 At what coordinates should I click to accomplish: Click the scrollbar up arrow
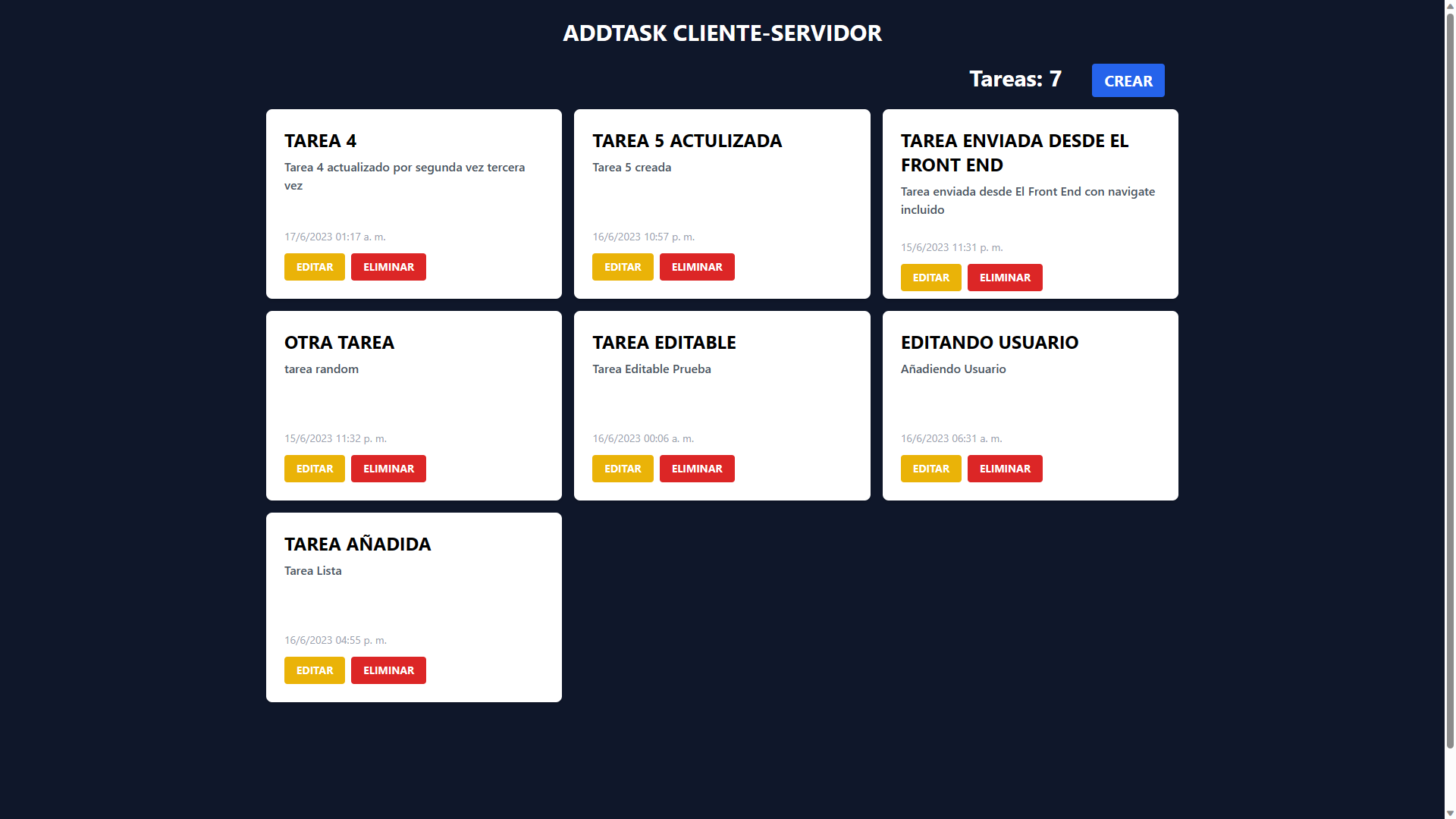[x=1450, y=5]
